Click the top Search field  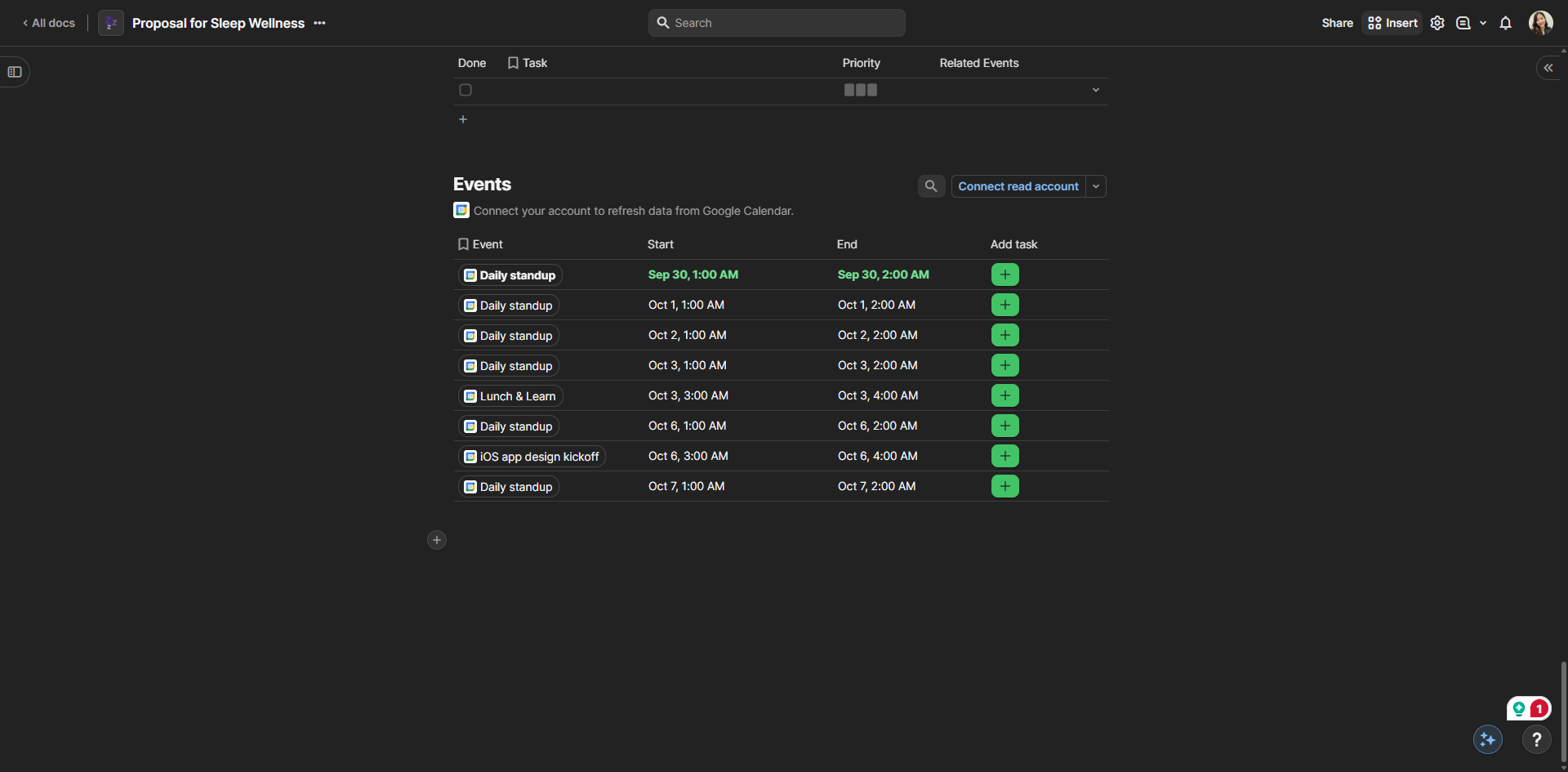point(777,23)
